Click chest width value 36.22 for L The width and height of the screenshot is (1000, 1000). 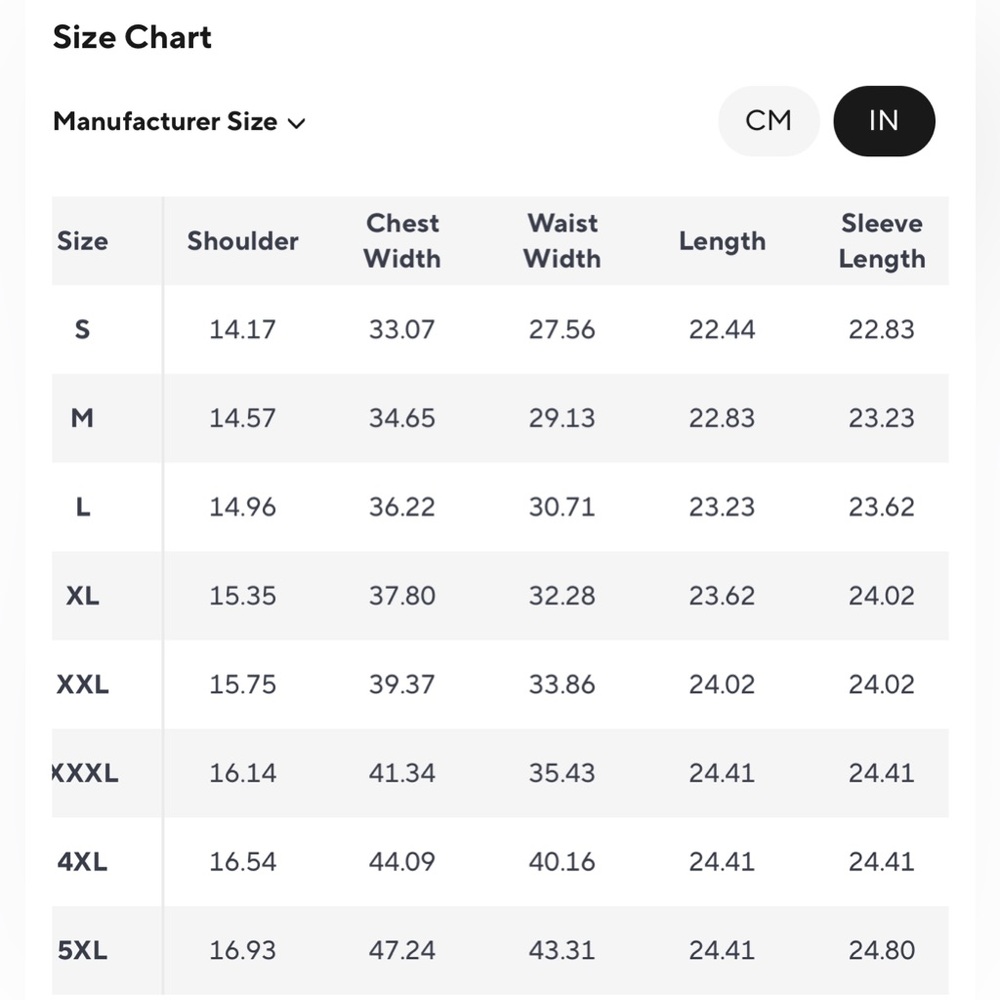402,507
